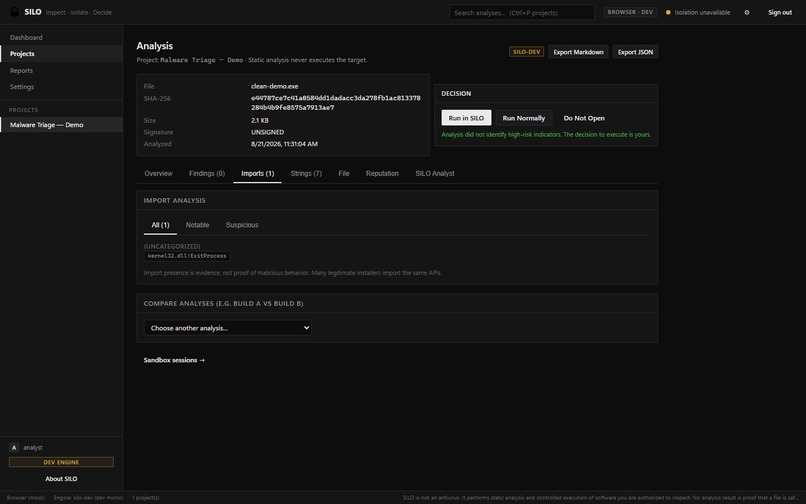Export the analysis as JSON
This screenshot has height=504, width=806.
pyautogui.click(x=635, y=52)
